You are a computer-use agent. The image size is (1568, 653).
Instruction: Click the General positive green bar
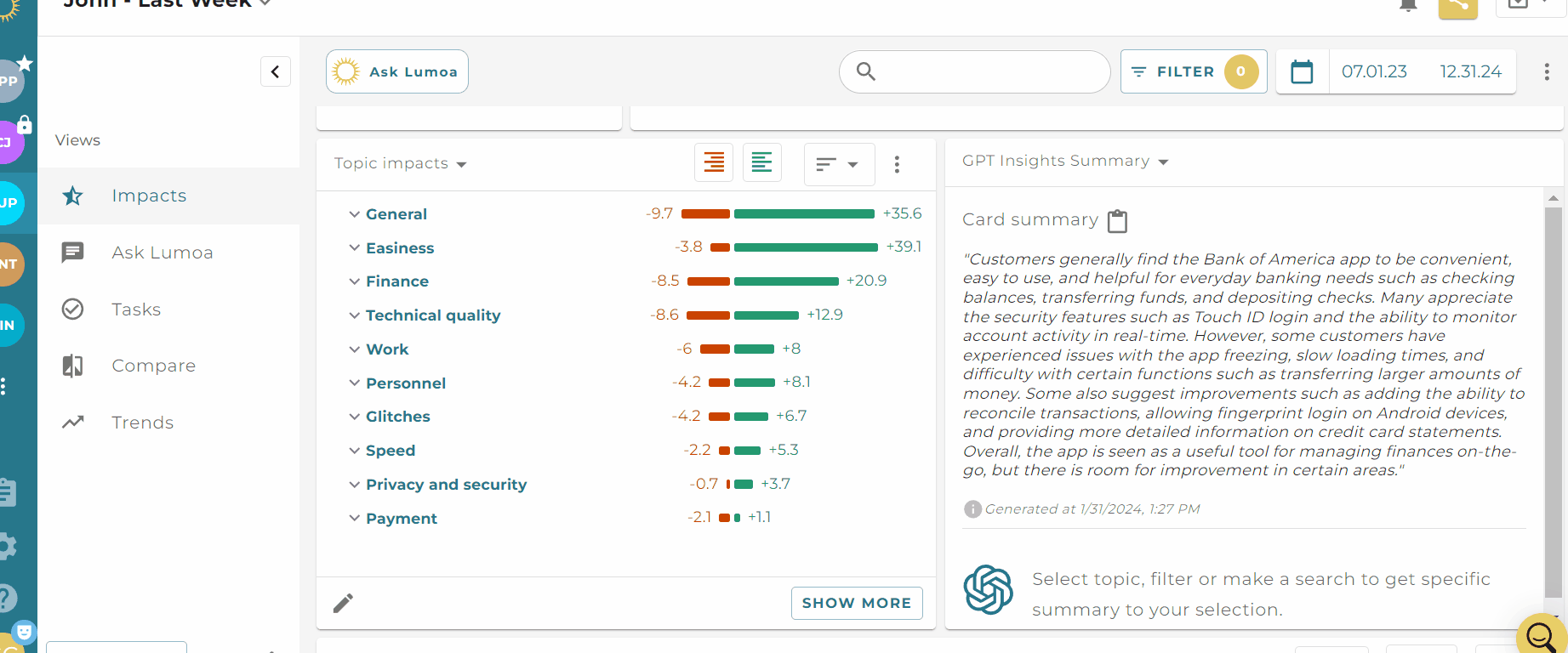804,214
